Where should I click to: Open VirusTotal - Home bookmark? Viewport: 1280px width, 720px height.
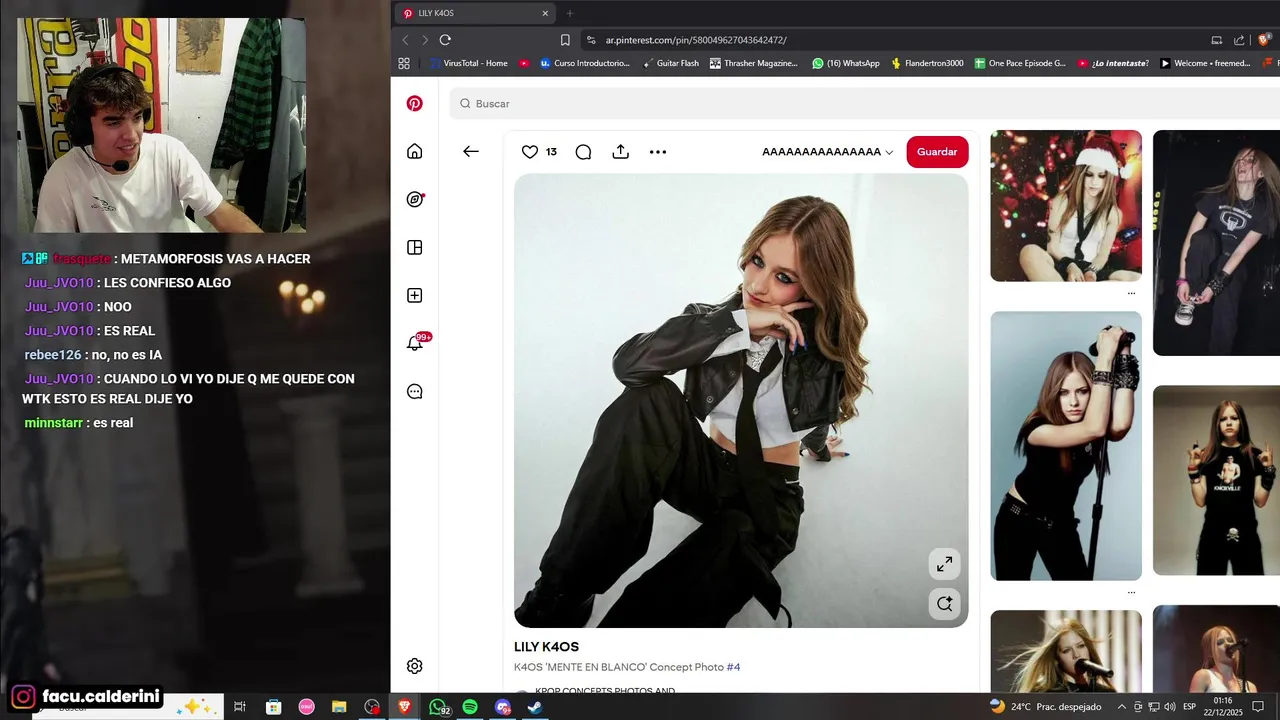click(x=468, y=63)
